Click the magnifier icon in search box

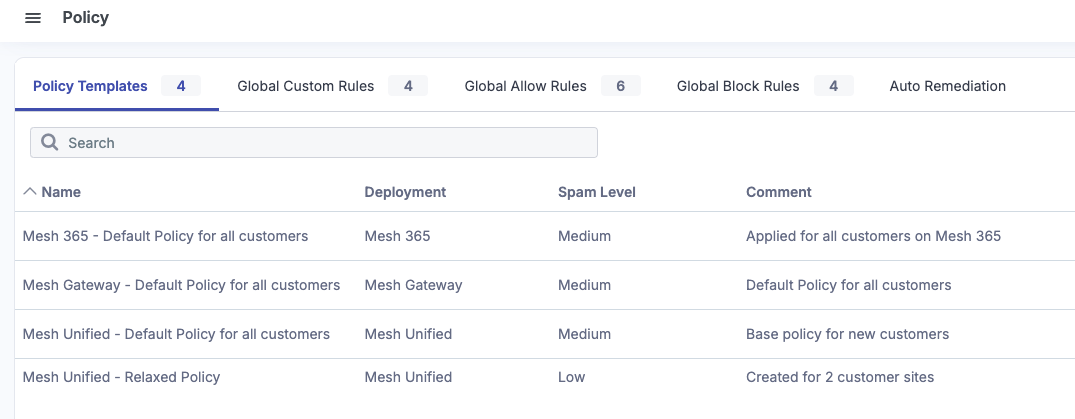pyautogui.click(x=49, y=143)
